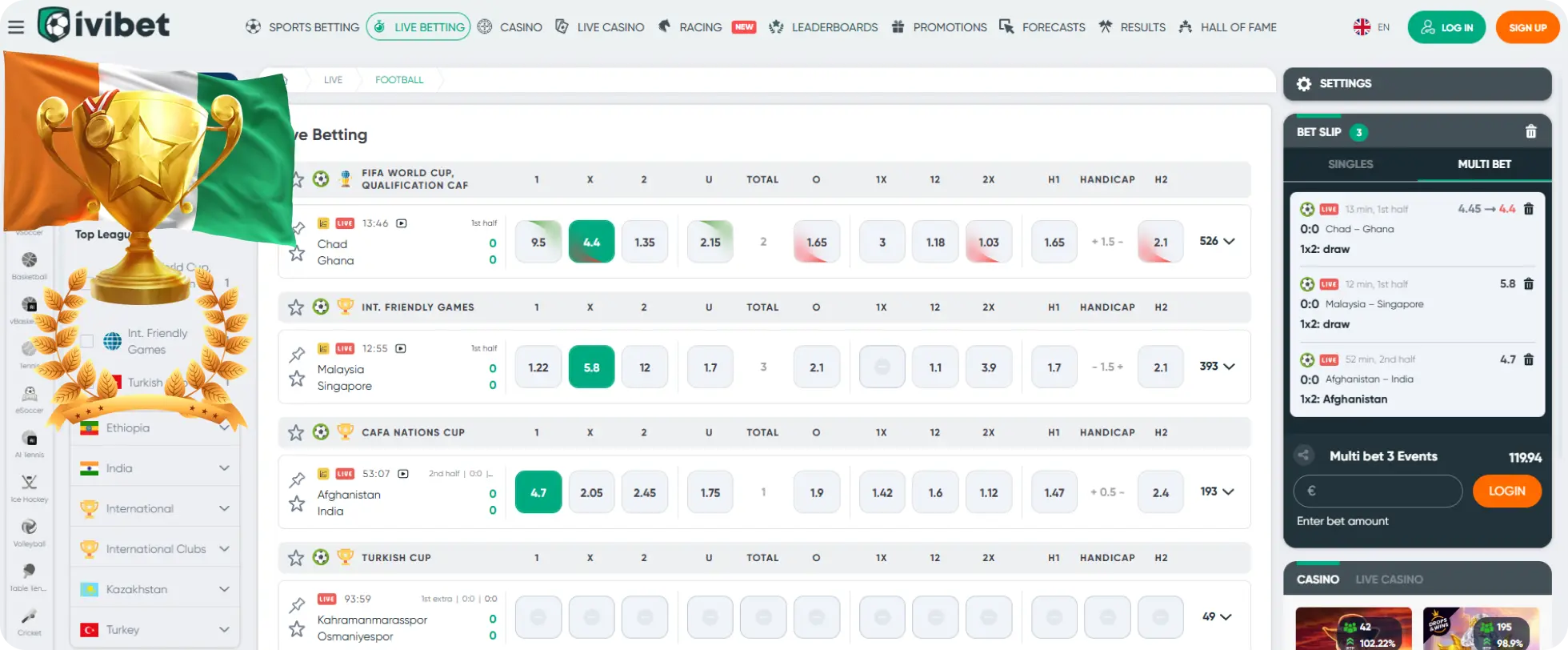The image size is (1568, 650).
Task: Remove Chad – Ghana bet from slip
Action: pos(1528,209)
